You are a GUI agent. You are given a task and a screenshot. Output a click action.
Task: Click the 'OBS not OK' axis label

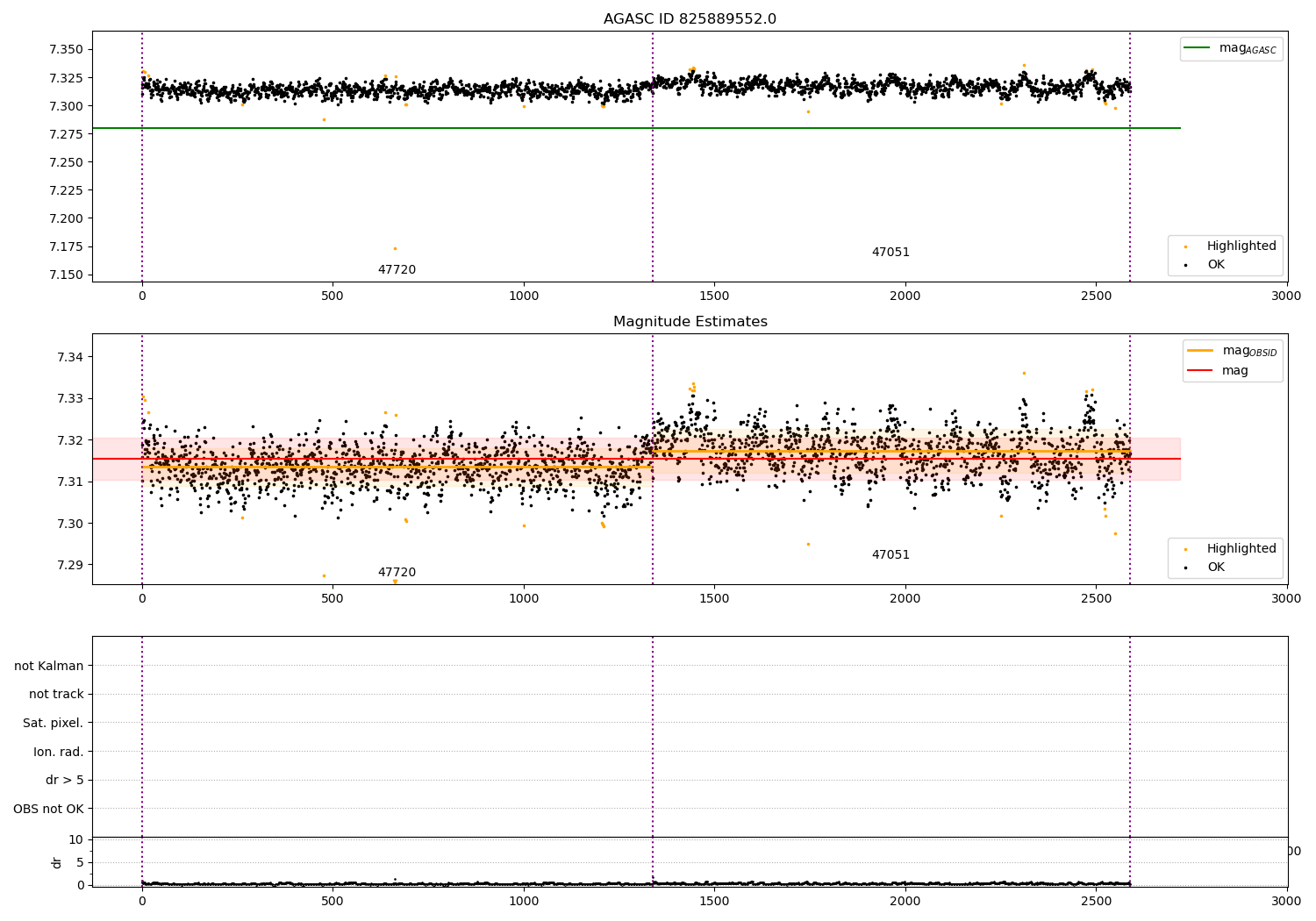pos(48,809)
